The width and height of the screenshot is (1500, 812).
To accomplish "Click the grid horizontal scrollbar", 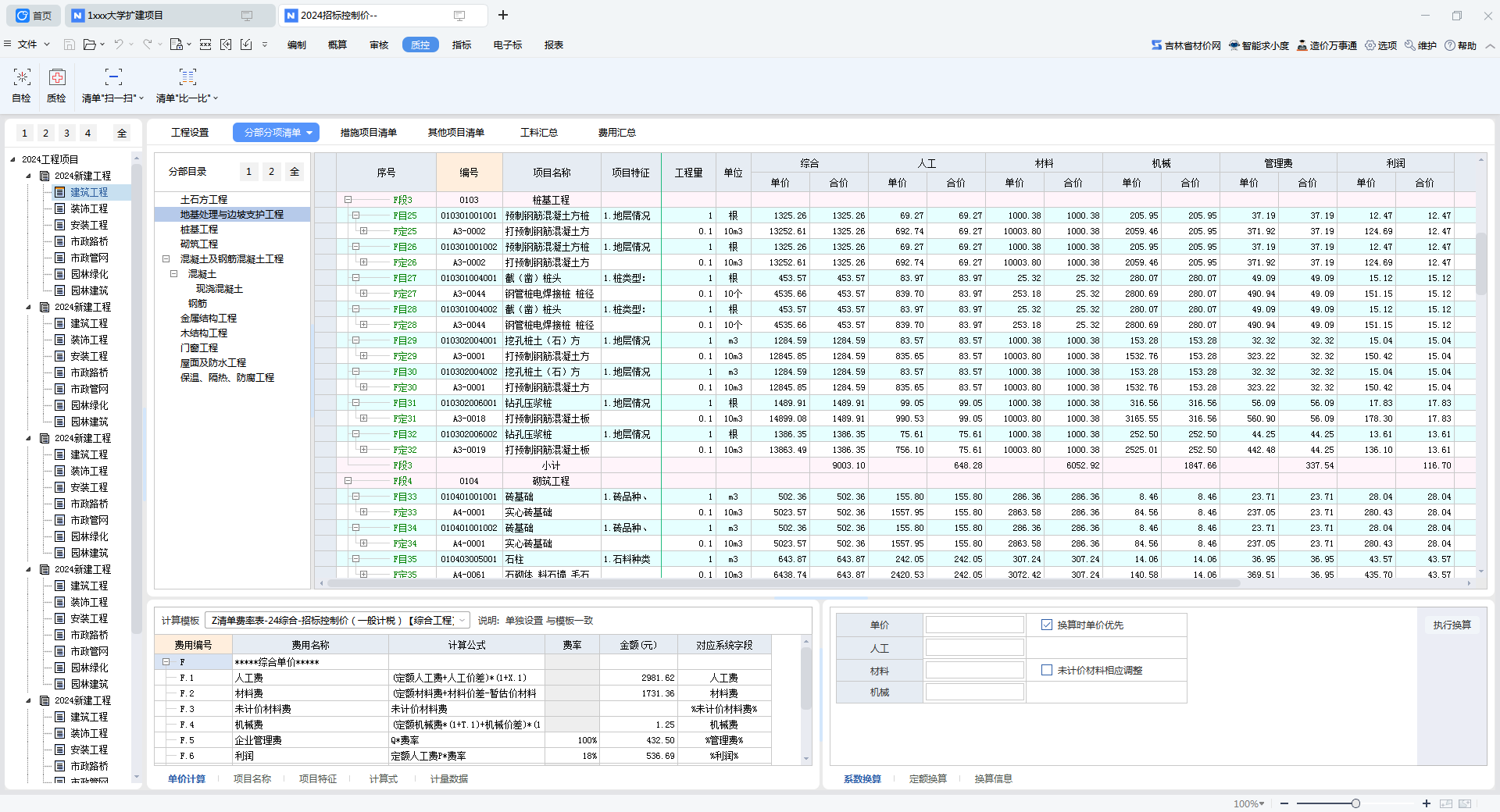I will 782,583.
